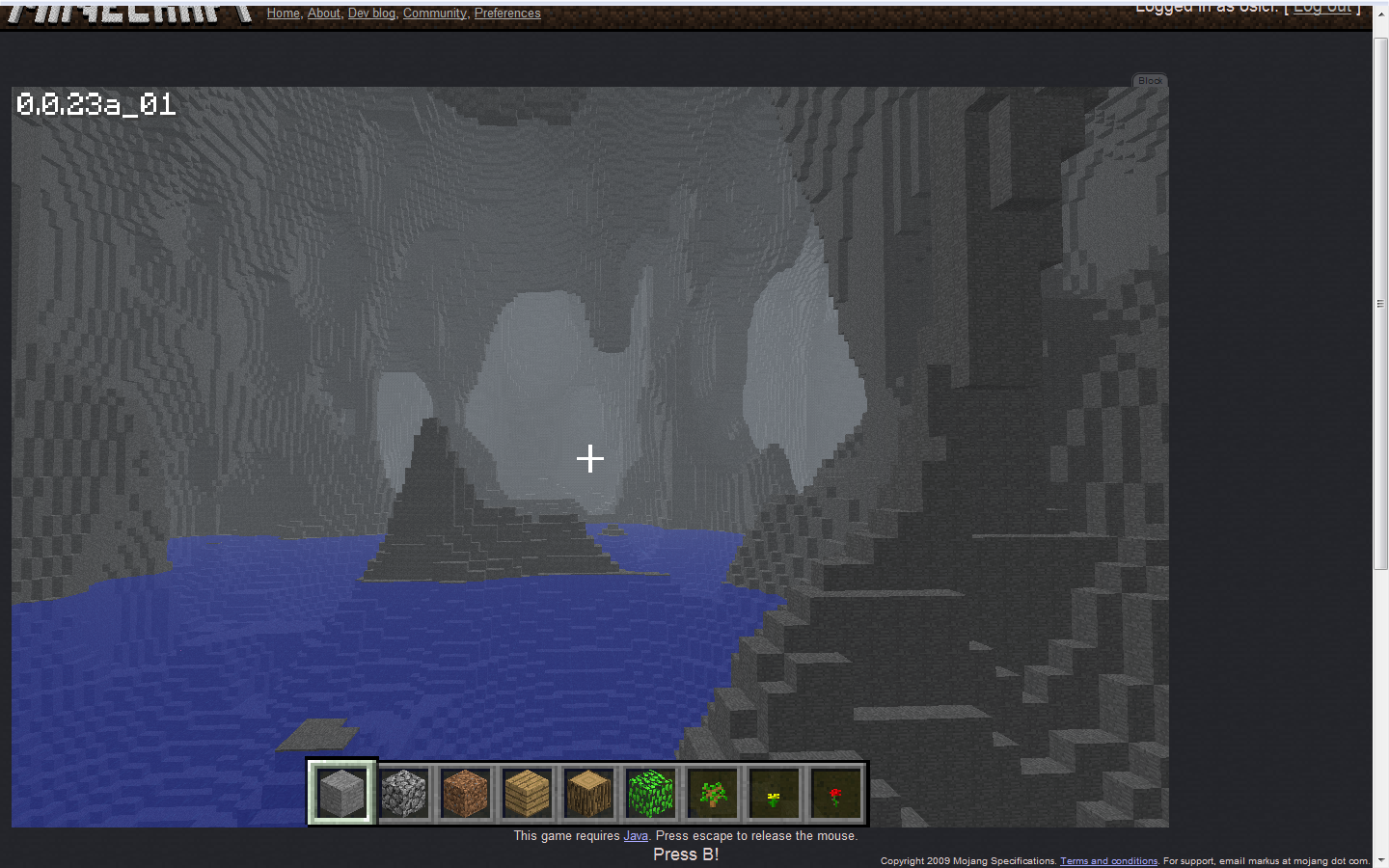Open the Home link
This screenshot has height=868, width=1389.
284,14
